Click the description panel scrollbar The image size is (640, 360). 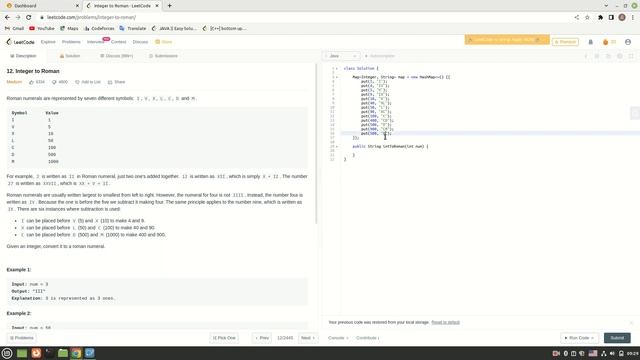(x=317, y=144)
